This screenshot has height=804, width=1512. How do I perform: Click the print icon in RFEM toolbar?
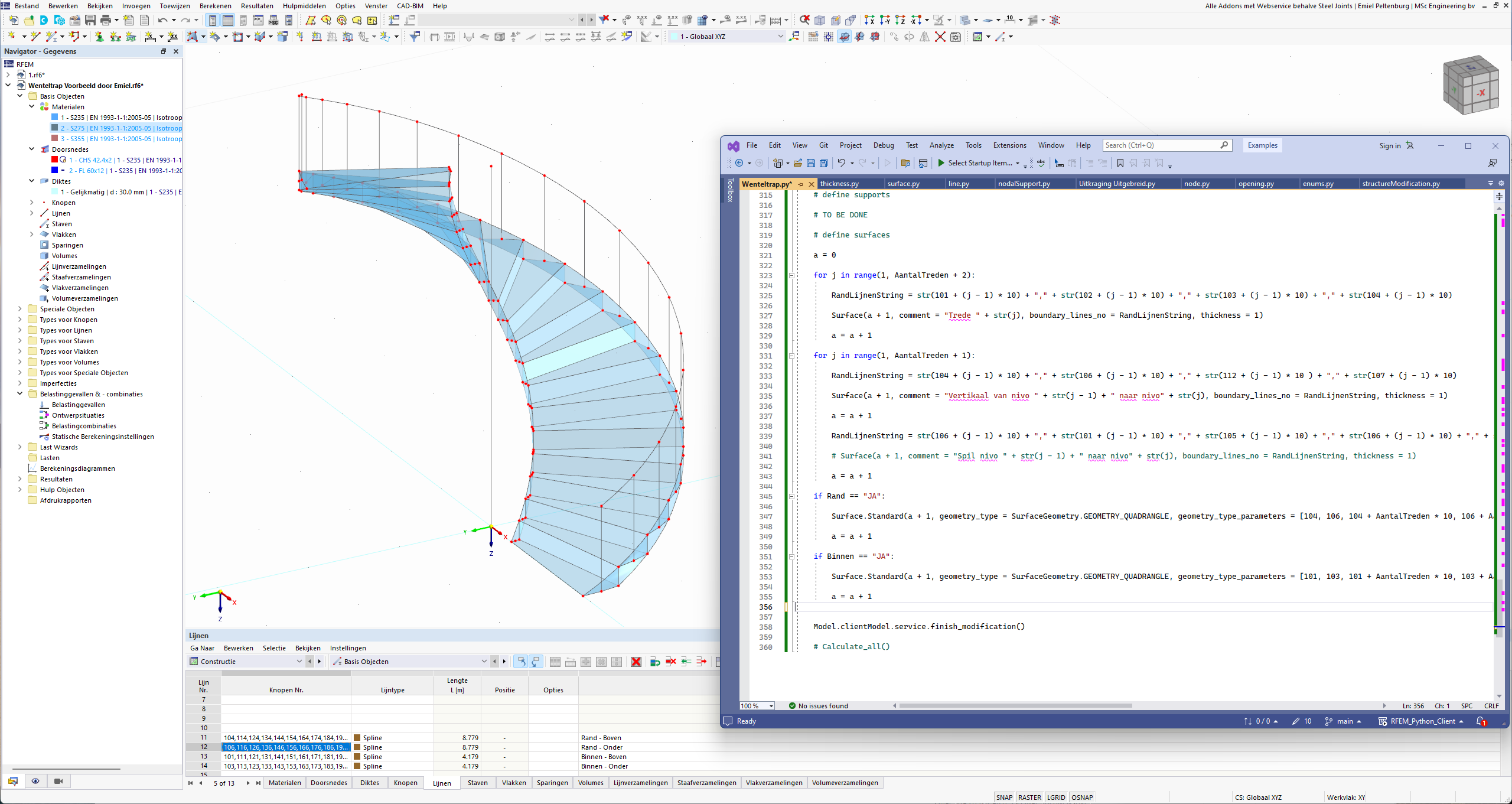[x=105, y=20]
